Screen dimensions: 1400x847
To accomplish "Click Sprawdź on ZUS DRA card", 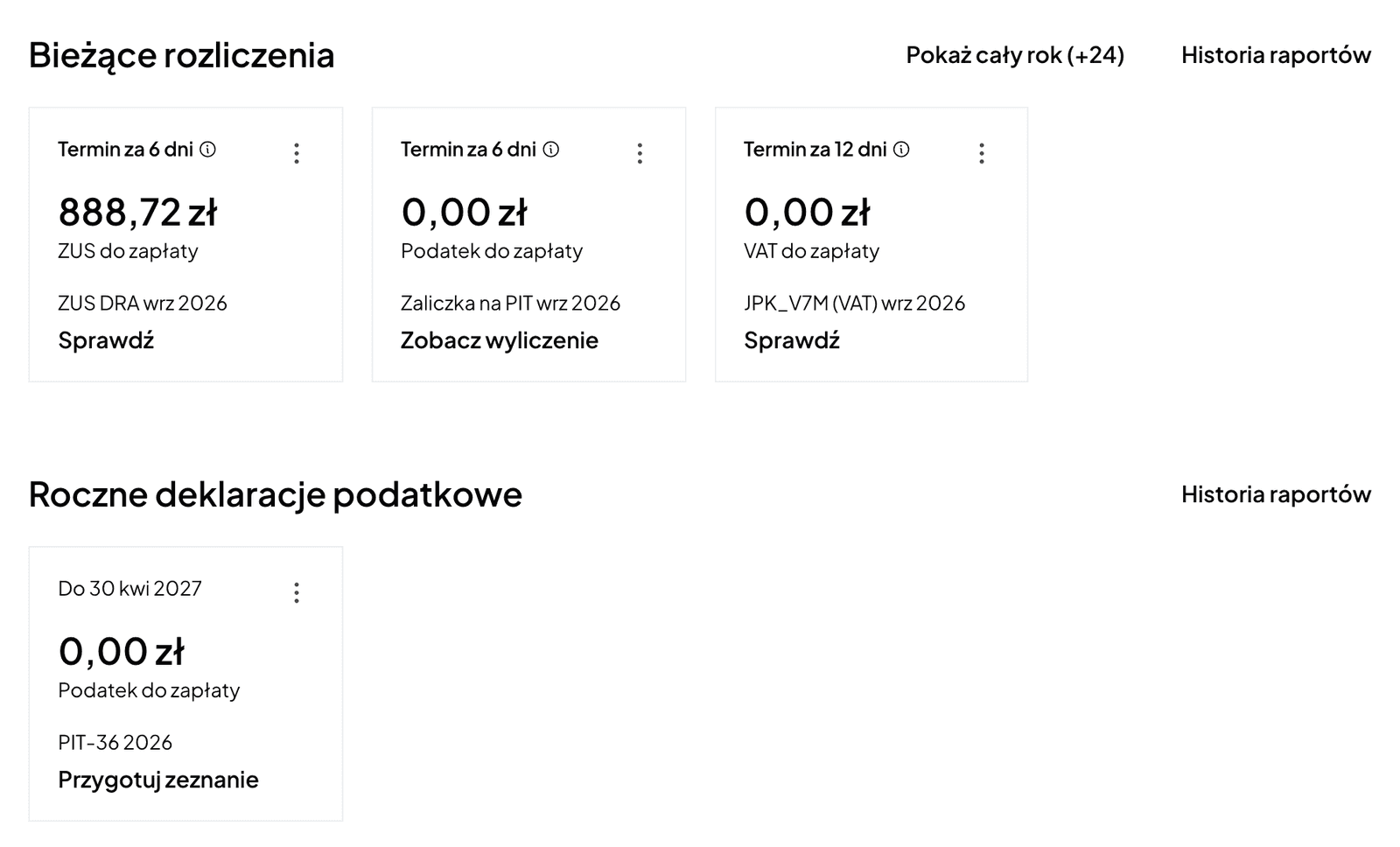I will pos(106,340).
